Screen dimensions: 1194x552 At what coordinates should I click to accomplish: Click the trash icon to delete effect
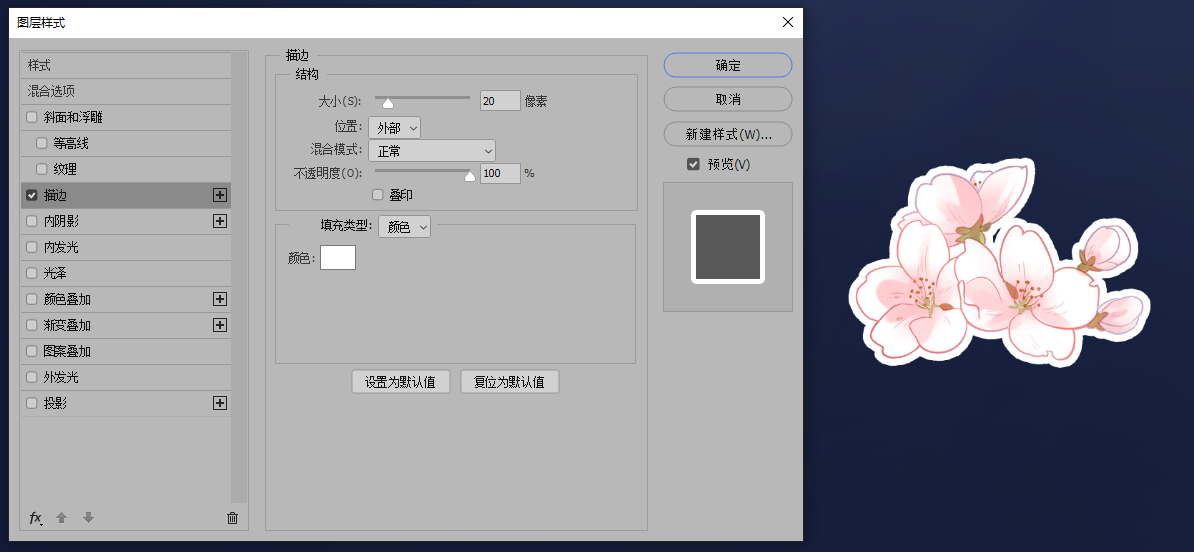232,518
